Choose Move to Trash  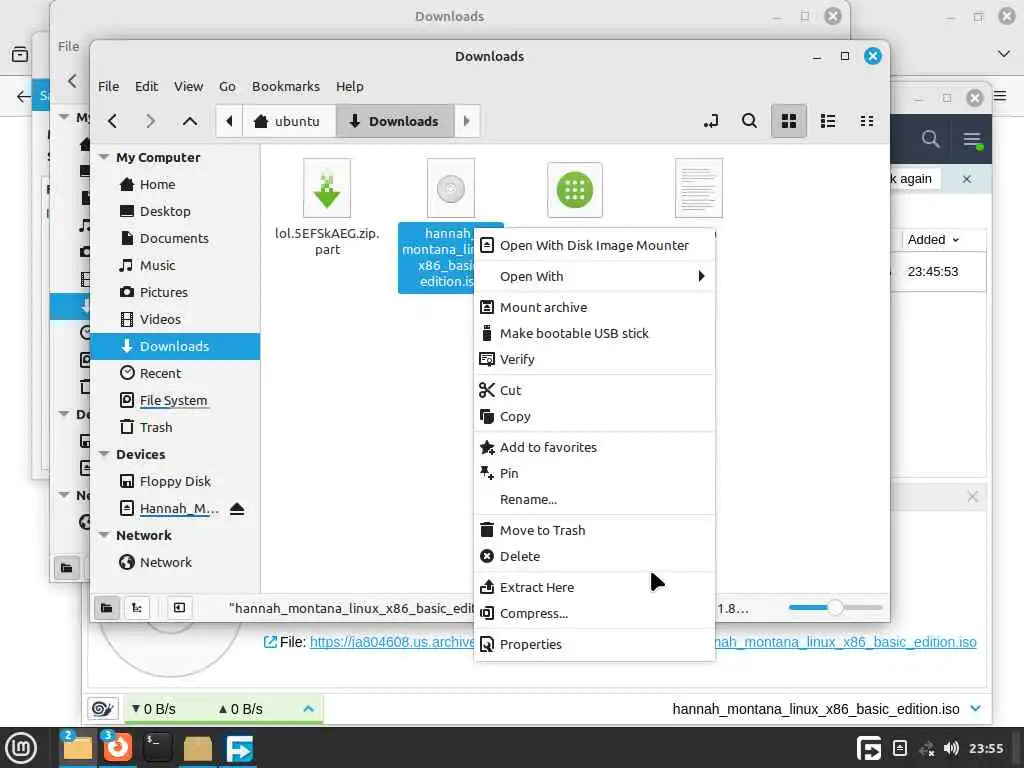point(594,530)
